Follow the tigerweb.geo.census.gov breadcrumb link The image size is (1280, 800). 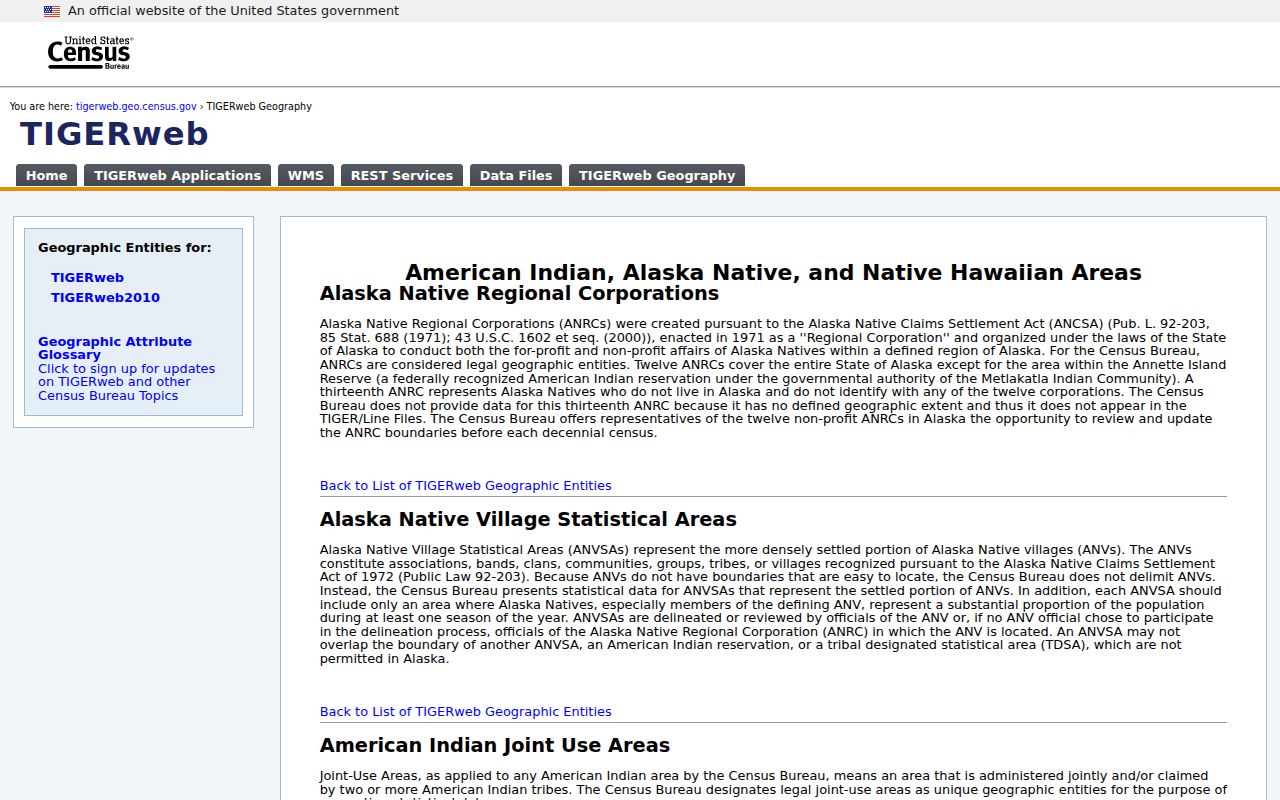tap(136, 106)
